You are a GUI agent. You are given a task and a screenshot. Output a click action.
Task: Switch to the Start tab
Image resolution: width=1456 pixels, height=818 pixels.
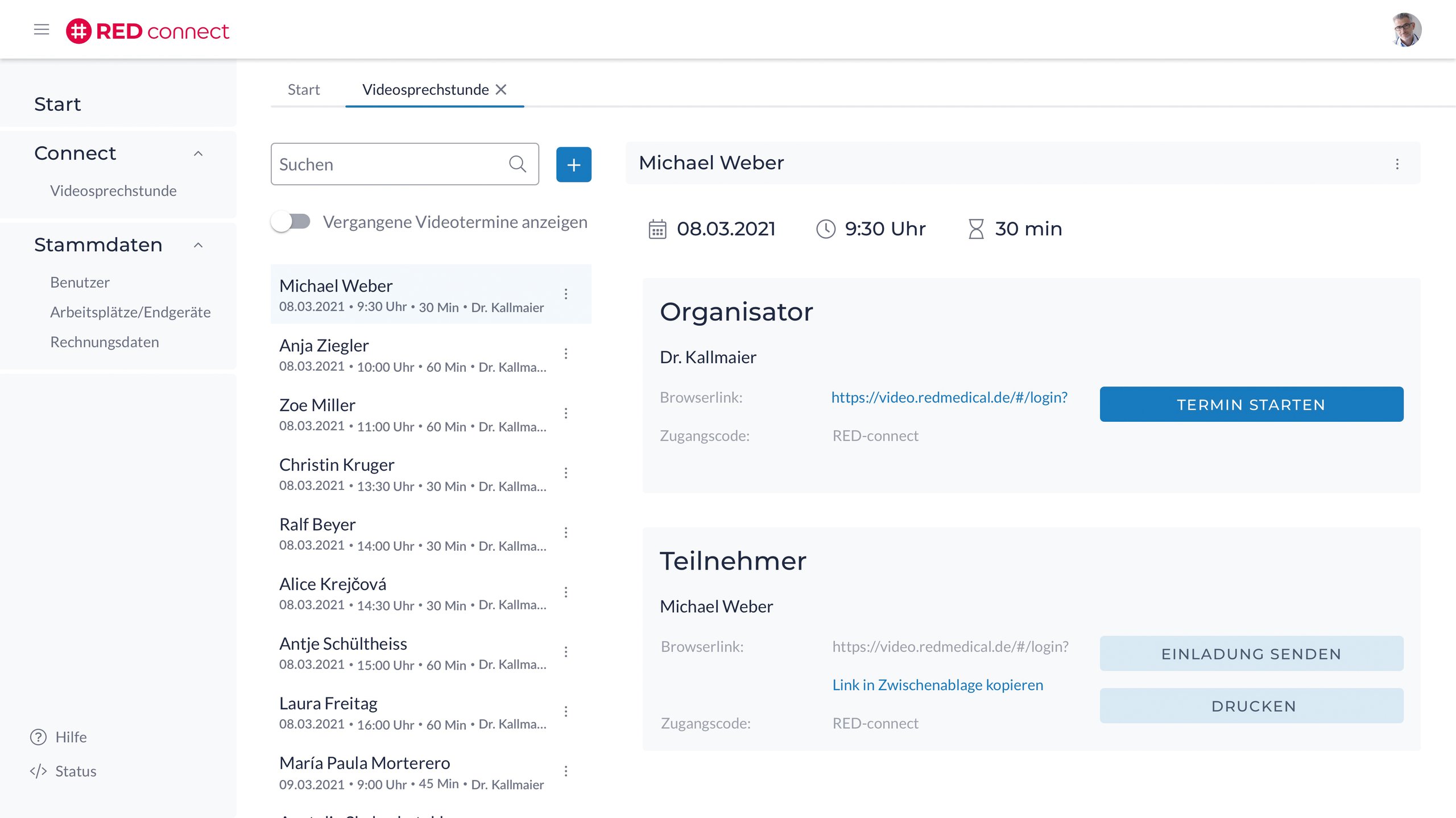(x=304, y=90)
